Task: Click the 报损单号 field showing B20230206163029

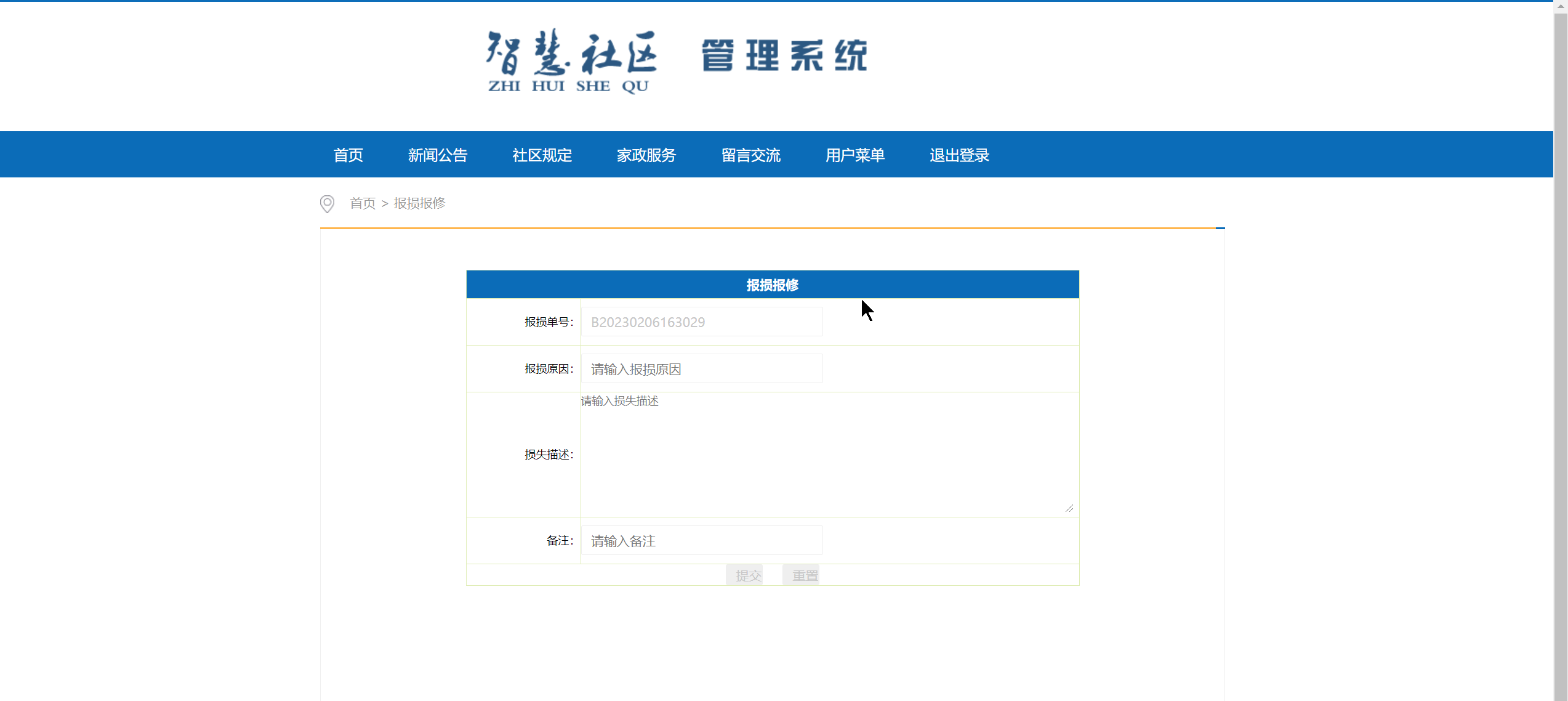Action: pos(702,322)
